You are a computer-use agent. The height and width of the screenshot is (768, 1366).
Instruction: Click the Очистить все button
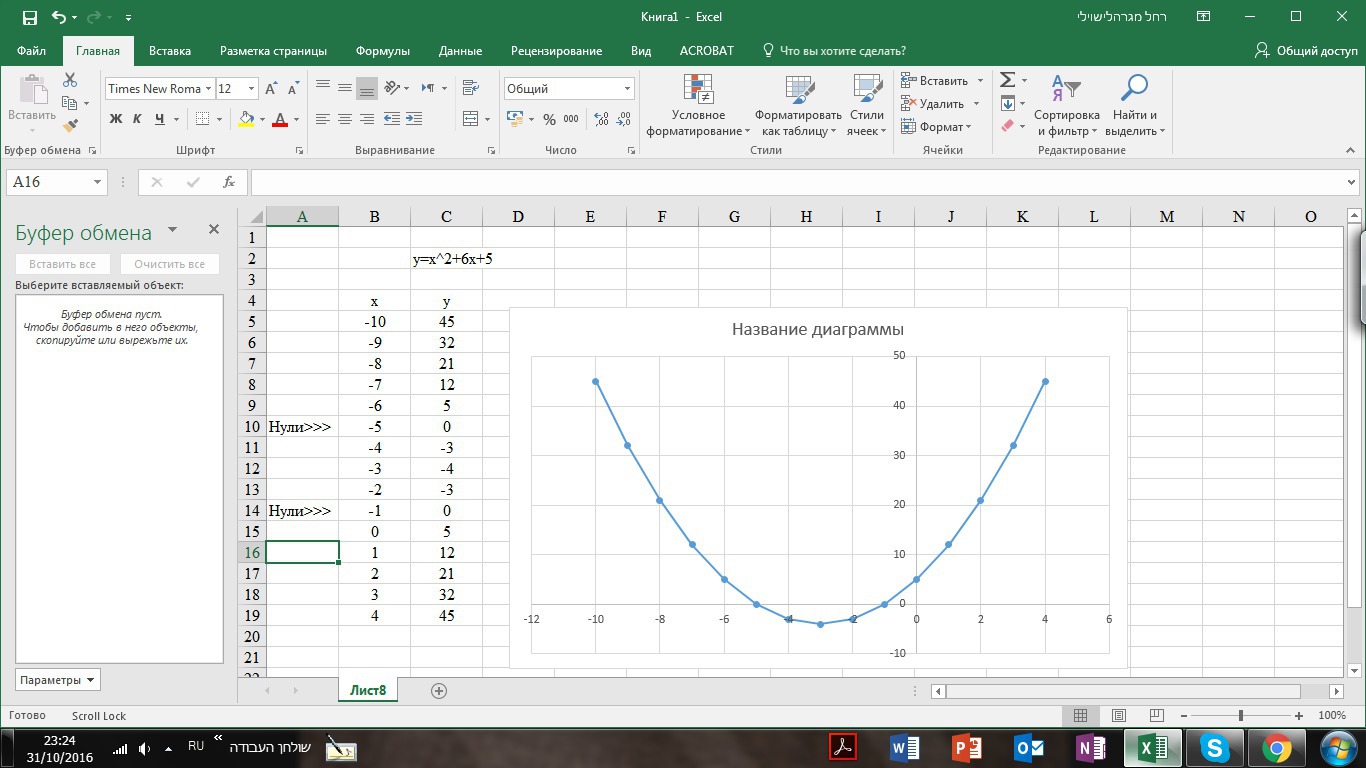tap(169, 264)
